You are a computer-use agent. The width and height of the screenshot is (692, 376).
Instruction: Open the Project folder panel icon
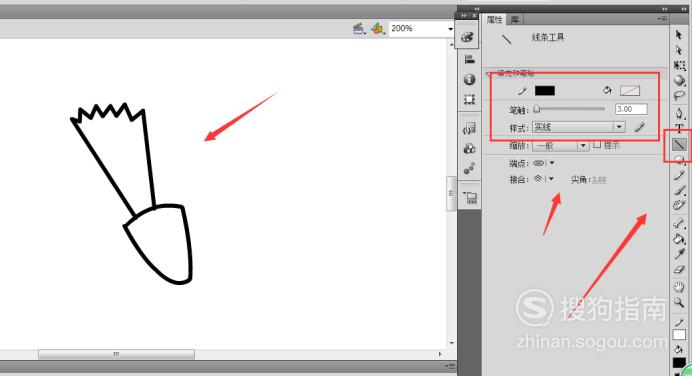click(470, 198)
